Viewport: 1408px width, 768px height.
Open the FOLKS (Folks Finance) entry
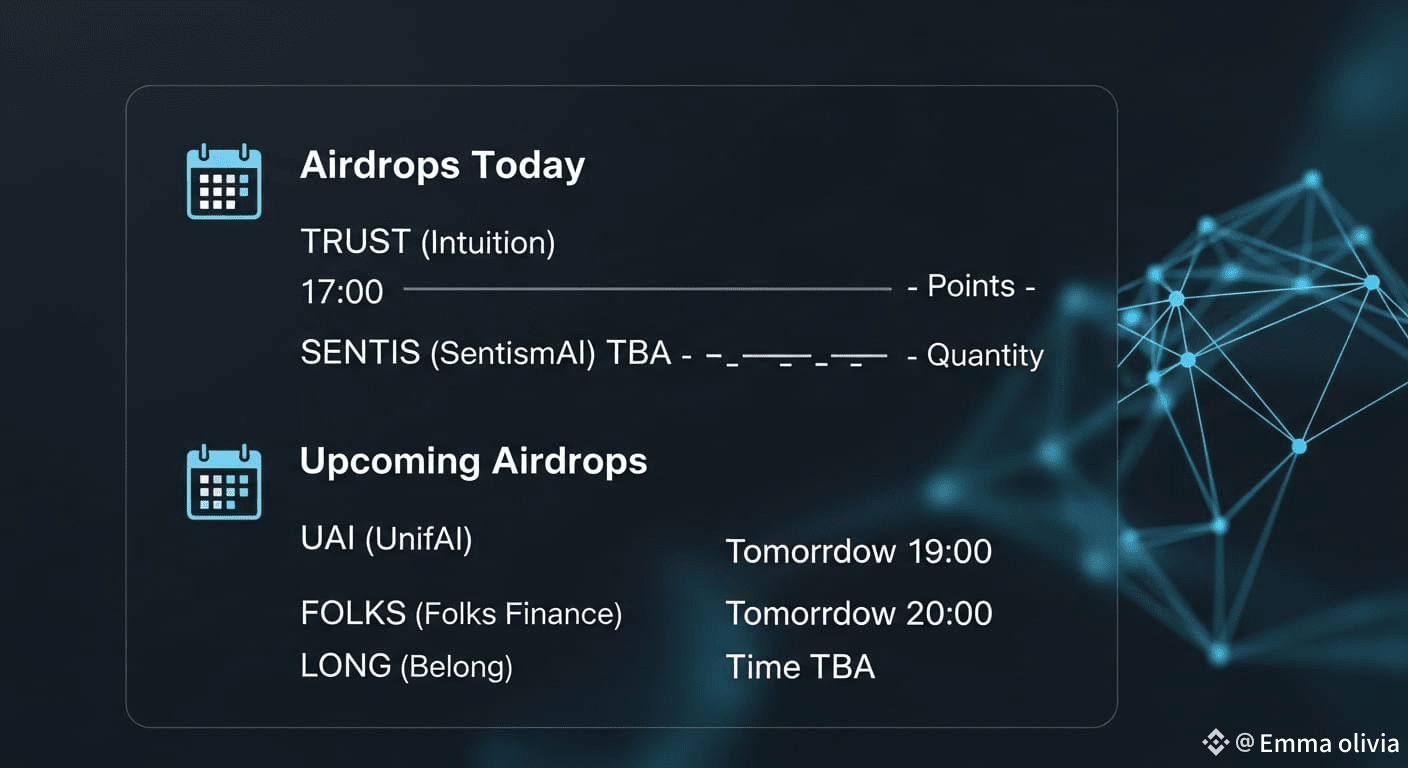(461, 613)
